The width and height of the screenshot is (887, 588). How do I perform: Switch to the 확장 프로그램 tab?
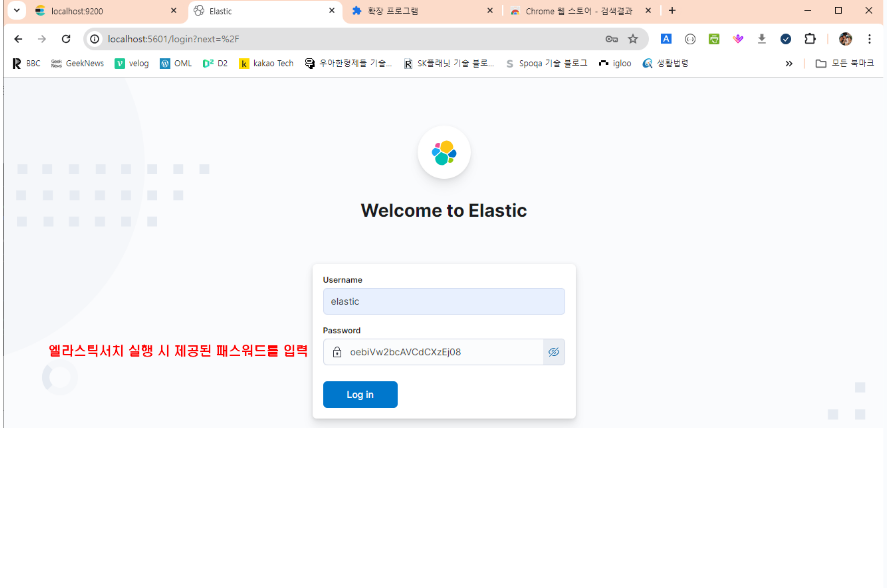[422, 11]
